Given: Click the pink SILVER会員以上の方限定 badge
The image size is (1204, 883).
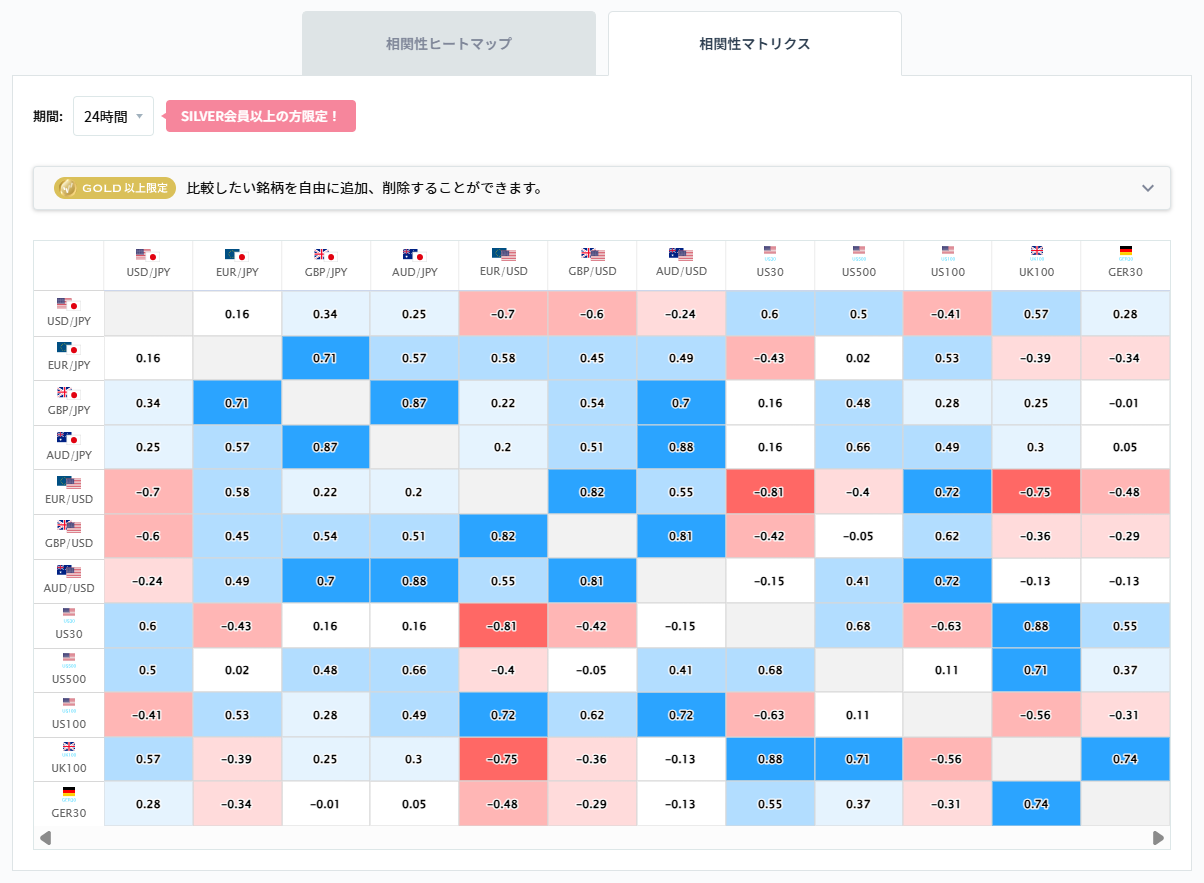Looking at the screenshot, I should (x=260, y=116).
